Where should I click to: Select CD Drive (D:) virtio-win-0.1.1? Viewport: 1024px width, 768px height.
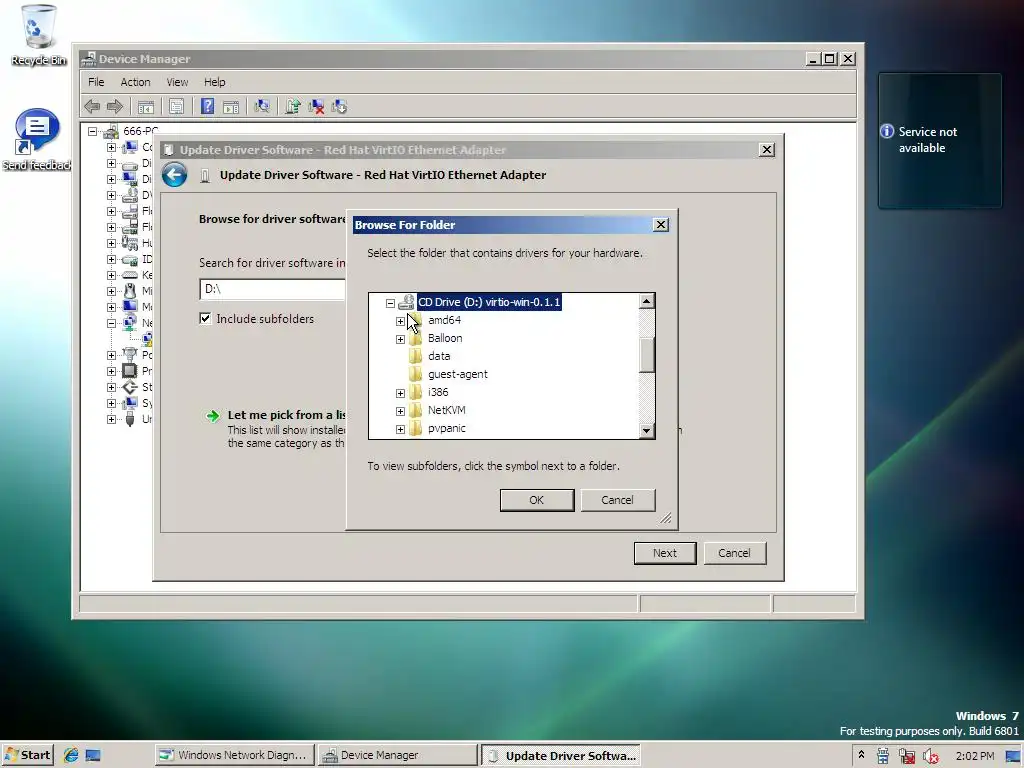[x=489, y=302]
